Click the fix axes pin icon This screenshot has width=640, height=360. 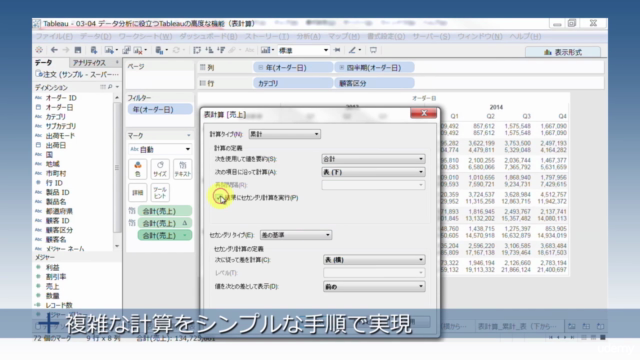point(337,50)
